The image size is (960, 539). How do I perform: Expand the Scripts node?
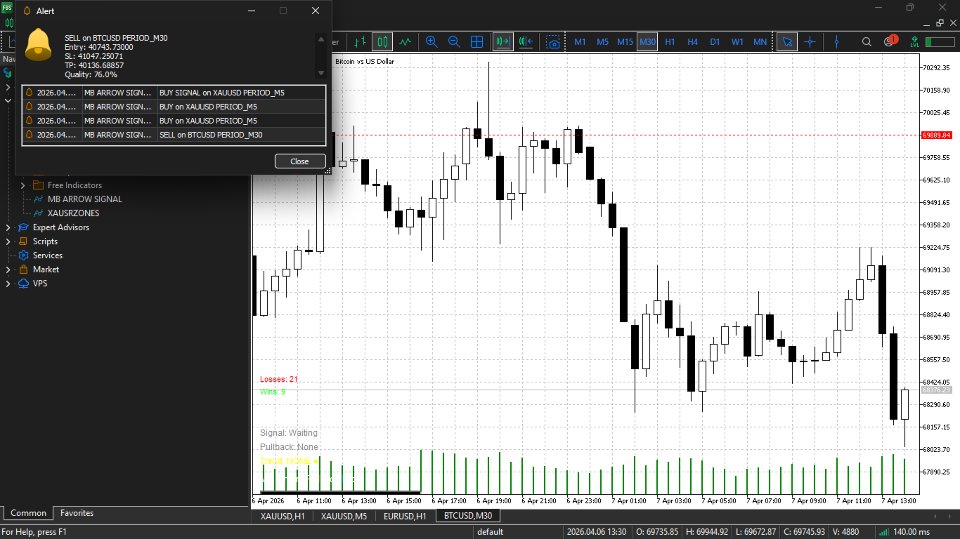pos(8,241)
